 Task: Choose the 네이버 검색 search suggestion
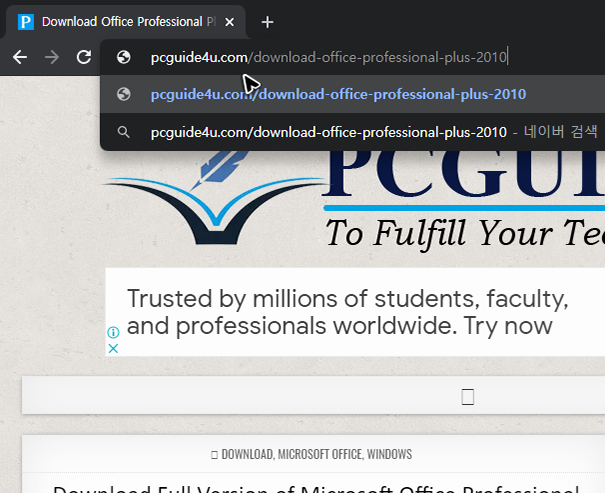pos(352,132)
